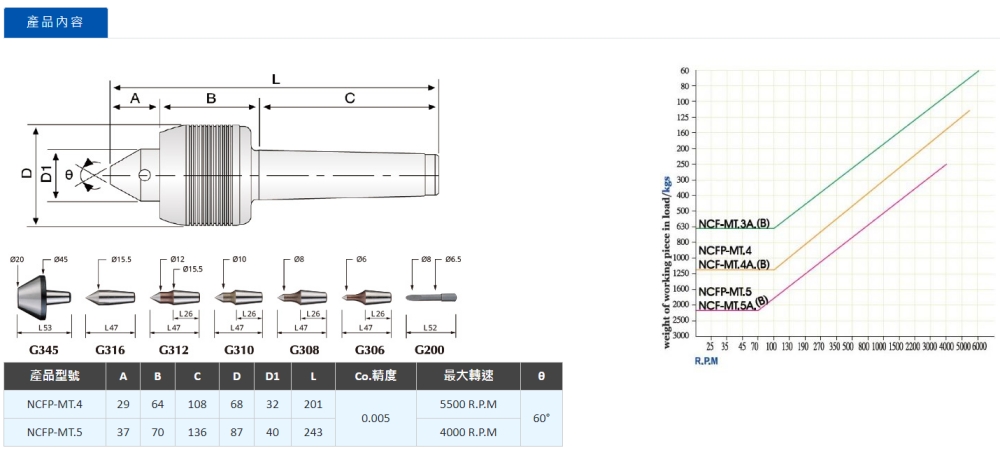1000x455 pixels.
Task: Click the G345 center tip image
Action: [43, 296]
